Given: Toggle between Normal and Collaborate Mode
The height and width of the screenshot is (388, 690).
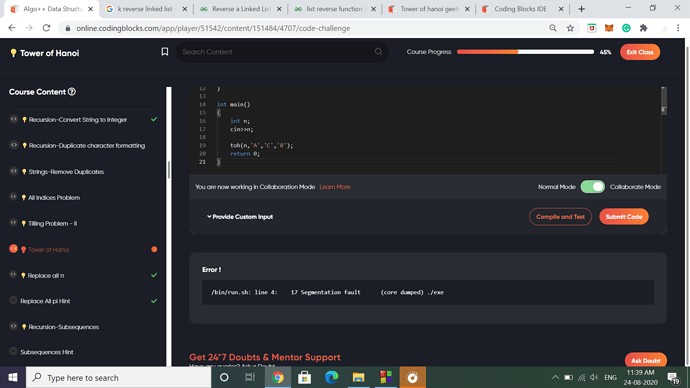Looking at the screenshot, I should (x=592, y=187).
